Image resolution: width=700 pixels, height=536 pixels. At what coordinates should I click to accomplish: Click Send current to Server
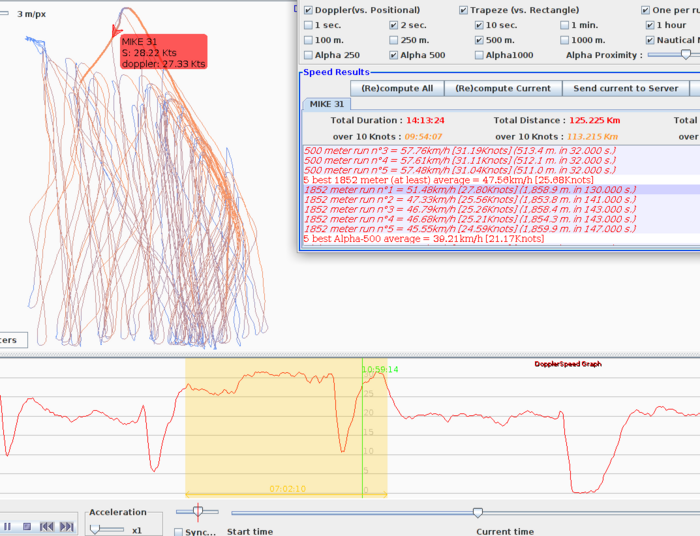tap(625, 88)
